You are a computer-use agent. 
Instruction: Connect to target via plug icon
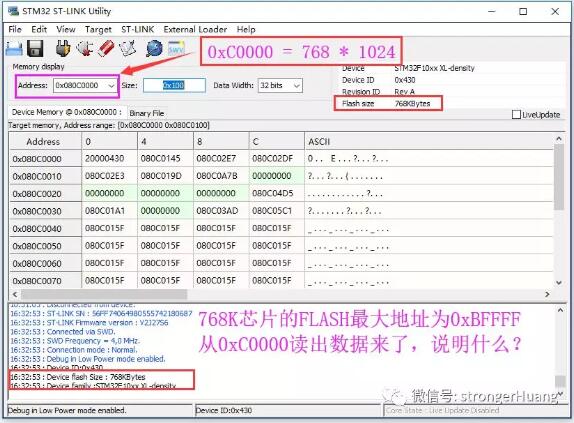(63, 48)
